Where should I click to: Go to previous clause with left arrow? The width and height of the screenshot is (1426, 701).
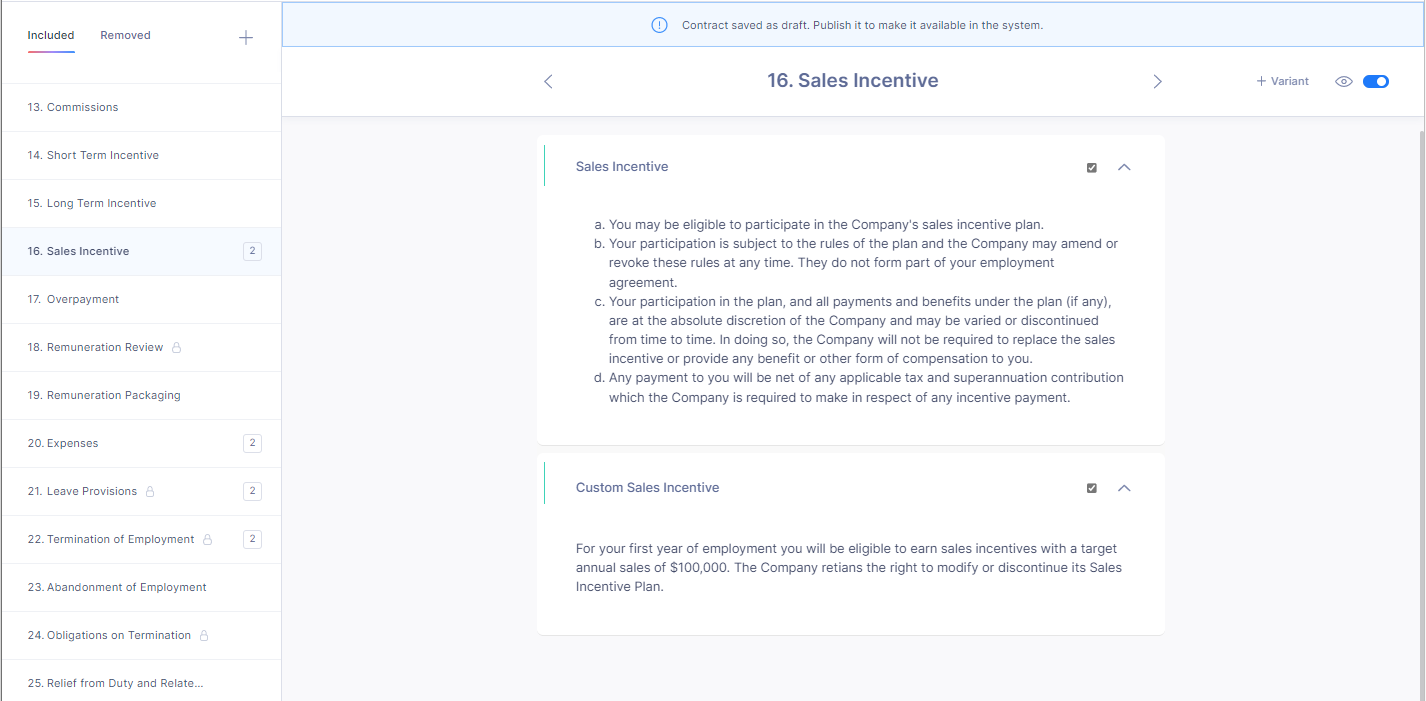coord(548,82)
